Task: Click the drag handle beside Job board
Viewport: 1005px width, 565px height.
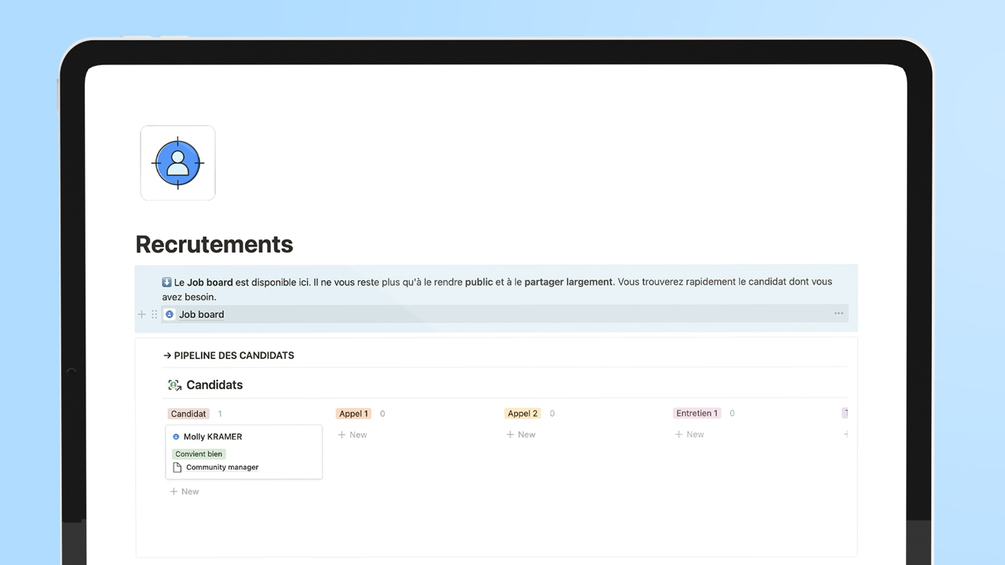Action: pyautogui.click(x=154, y=315)
